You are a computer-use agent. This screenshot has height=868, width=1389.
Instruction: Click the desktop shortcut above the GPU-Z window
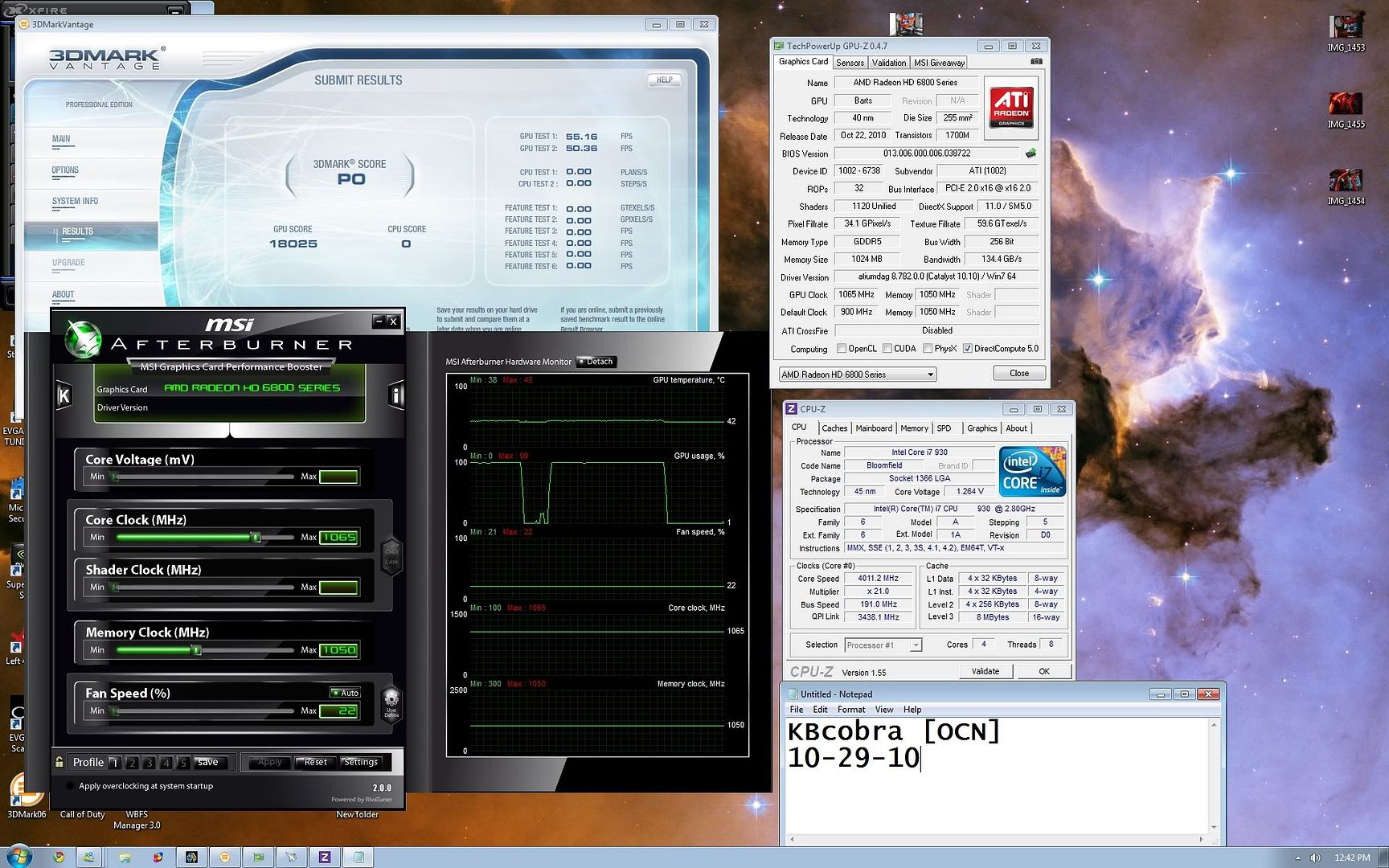[907, 23]
